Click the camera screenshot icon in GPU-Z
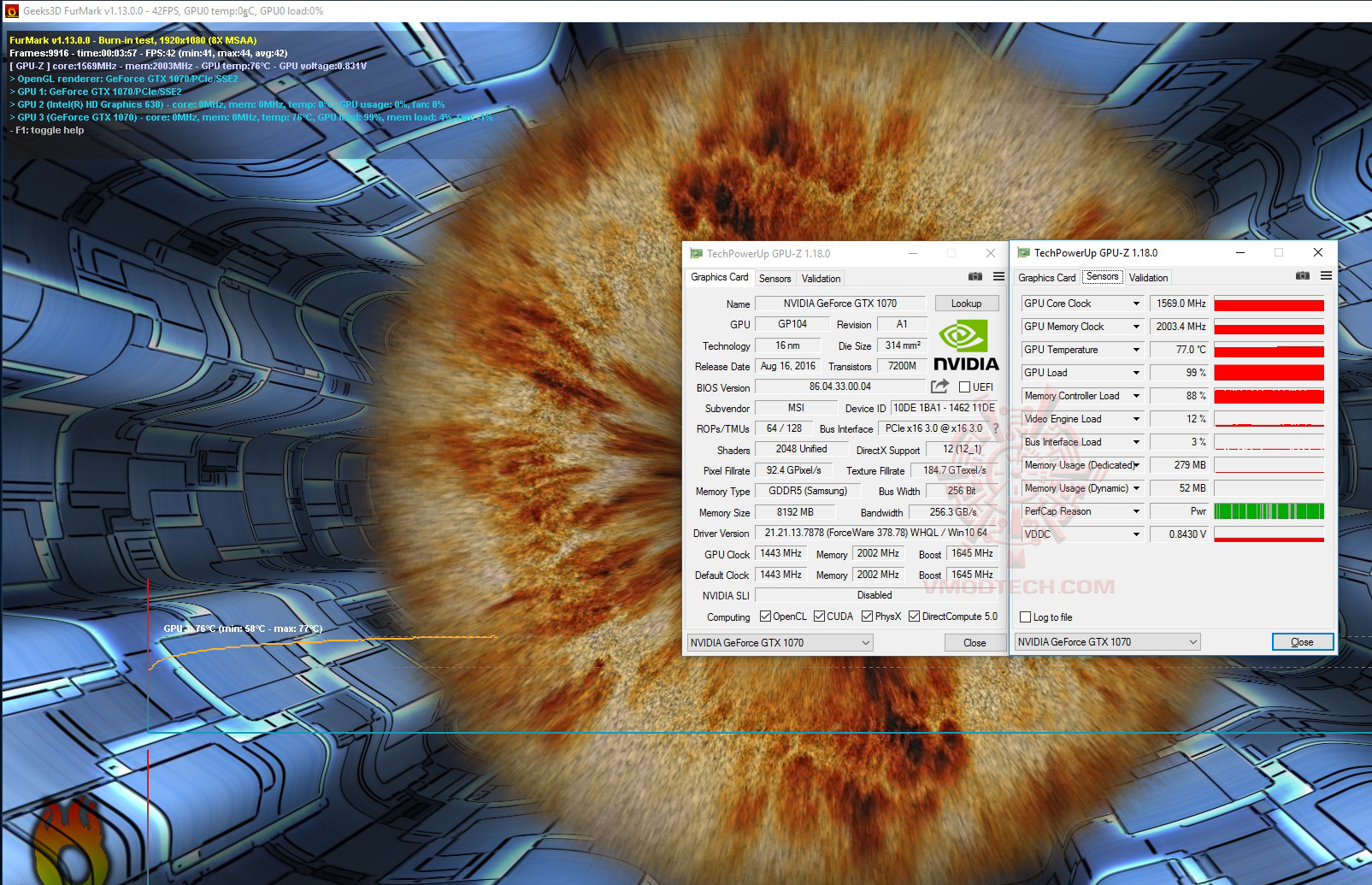This screenshot has width=1372, height=885. point(975,277)
